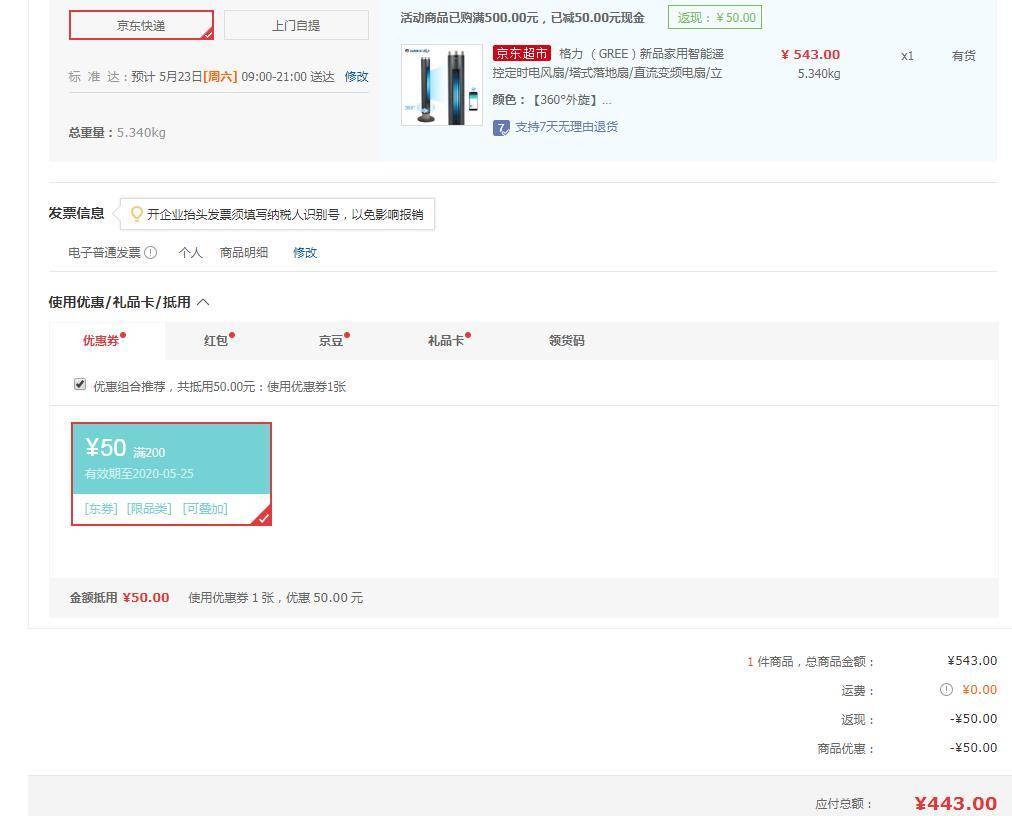Switch to the 礼品卡 tab
Screen dimensions: 1012x816
(446, 340)
